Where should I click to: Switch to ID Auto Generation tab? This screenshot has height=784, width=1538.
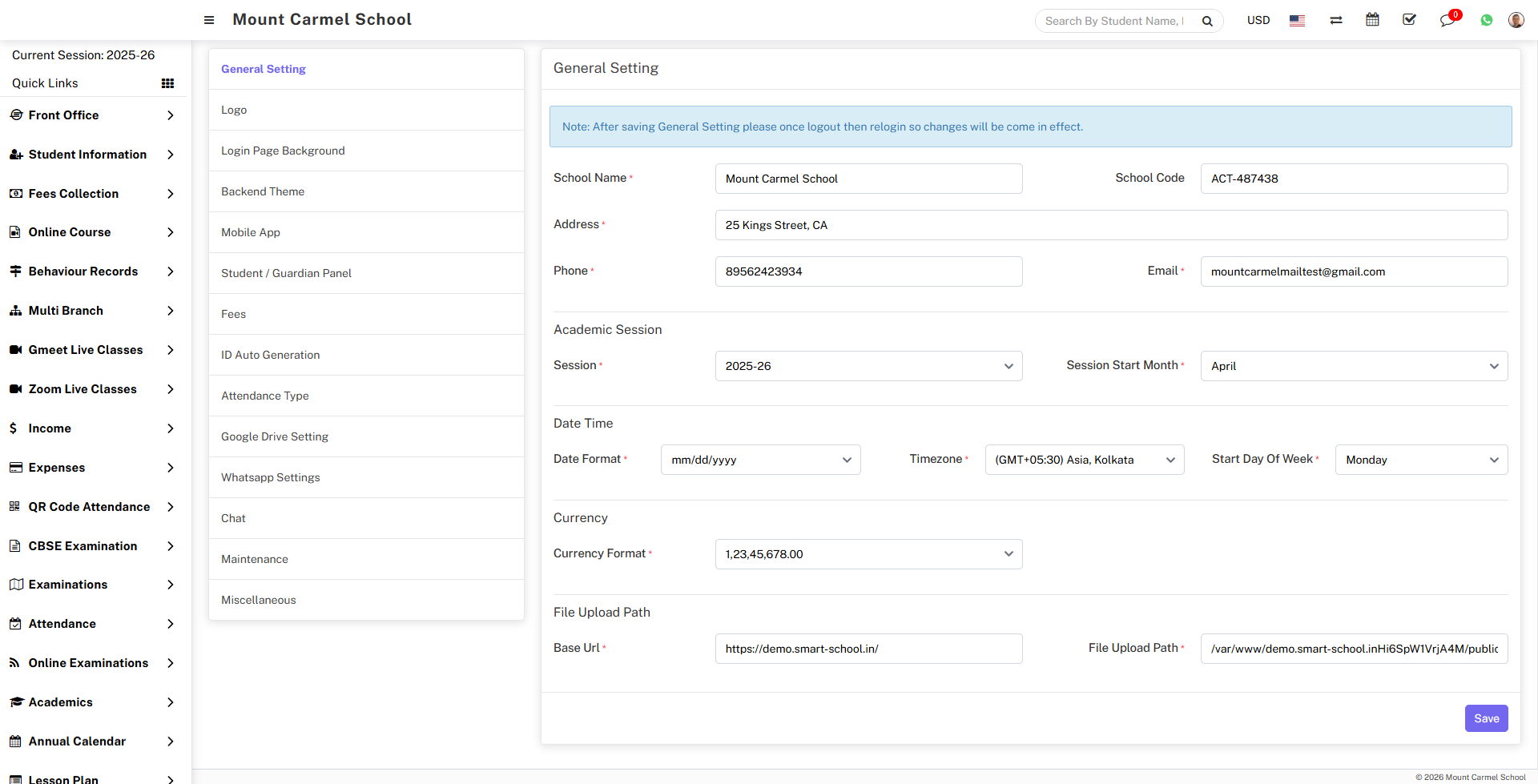pos(270,355)
